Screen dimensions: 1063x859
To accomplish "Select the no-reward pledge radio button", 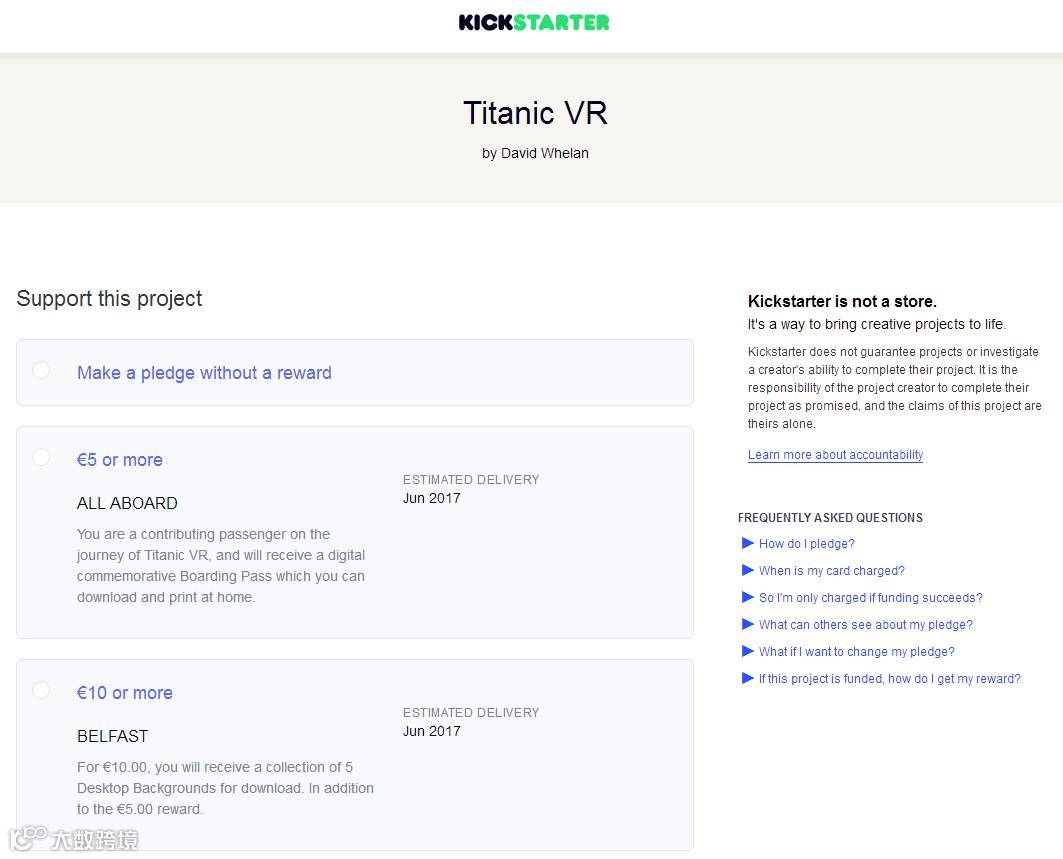I will pos(41,369).
